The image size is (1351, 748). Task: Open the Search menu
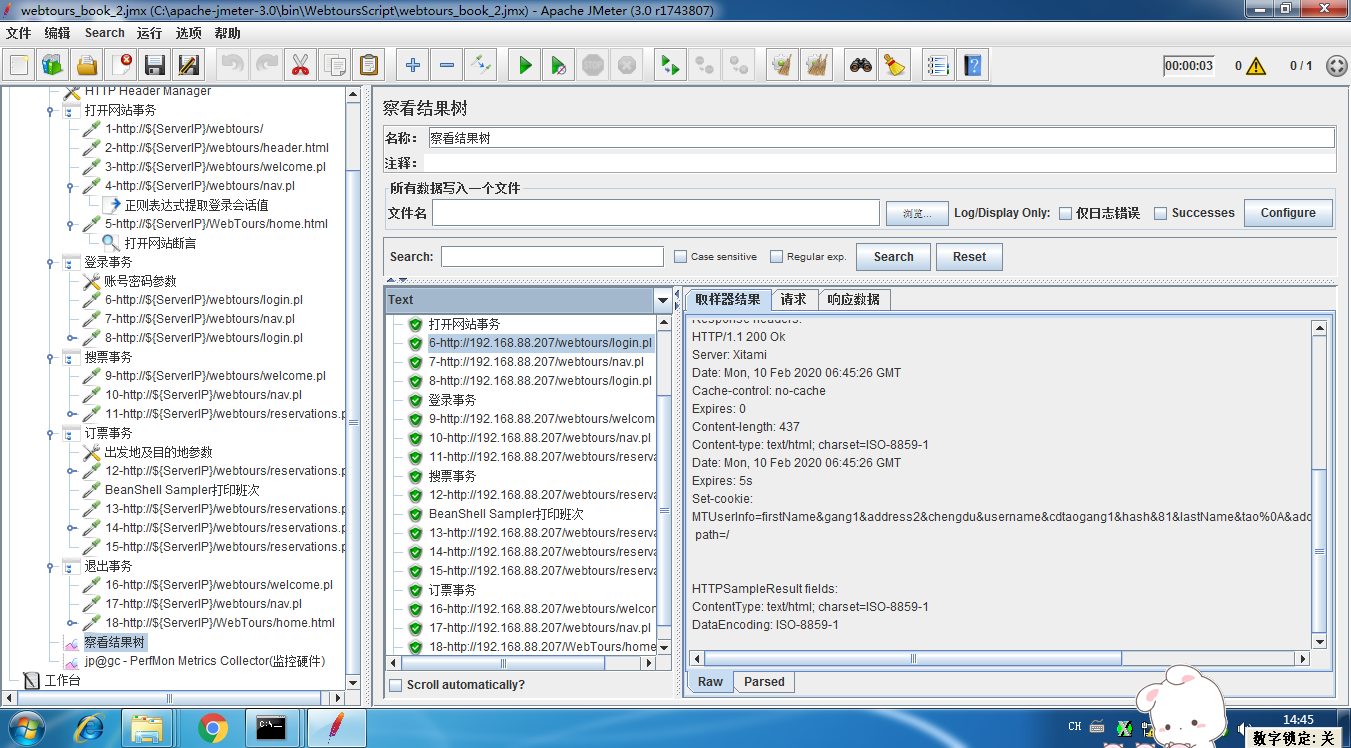(105, 33)
